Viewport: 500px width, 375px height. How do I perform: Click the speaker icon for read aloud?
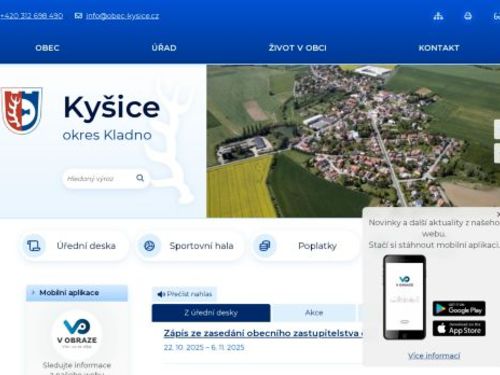tap(161, 294)
